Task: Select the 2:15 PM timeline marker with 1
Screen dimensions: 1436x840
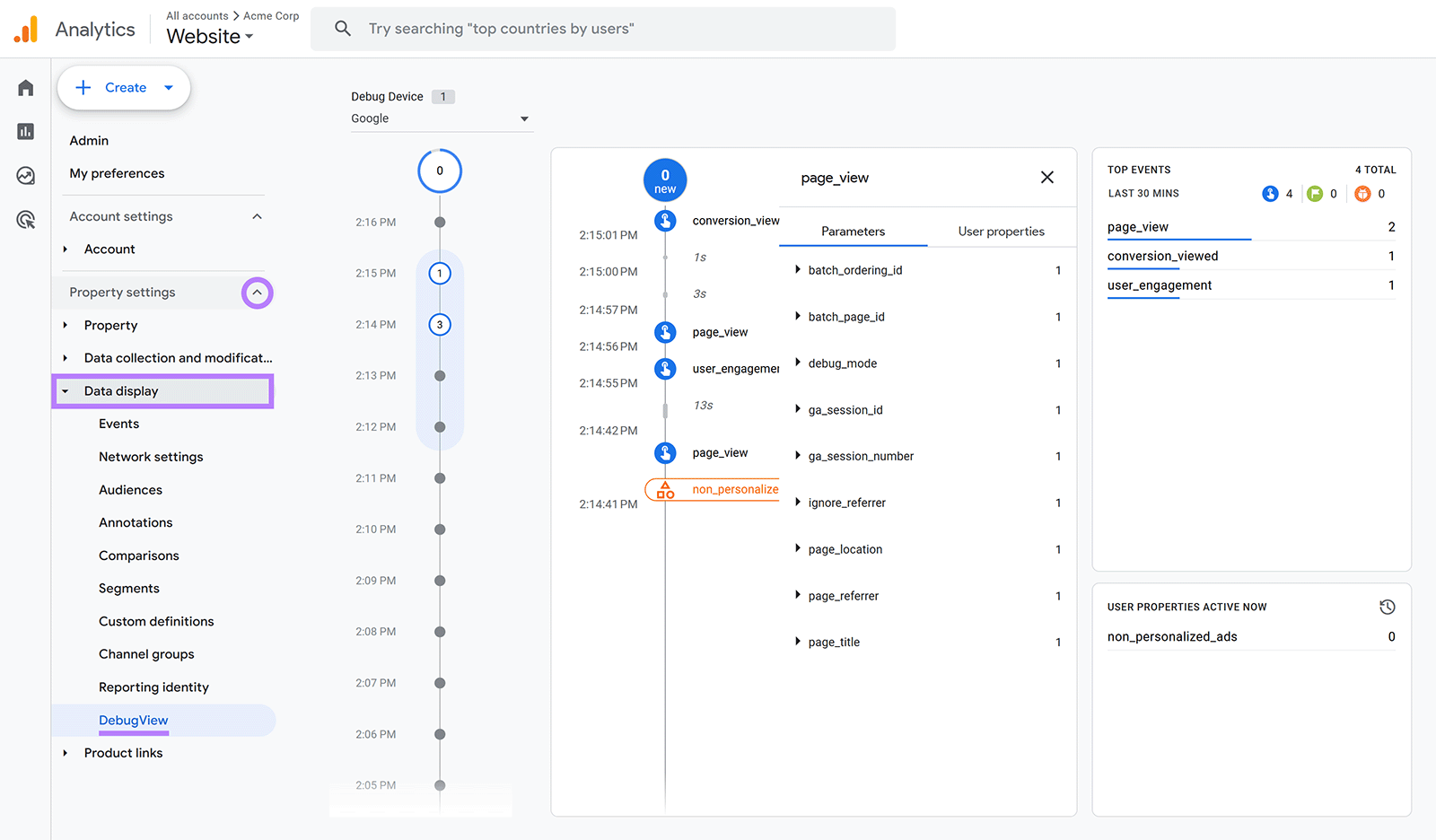Action: 440,274
